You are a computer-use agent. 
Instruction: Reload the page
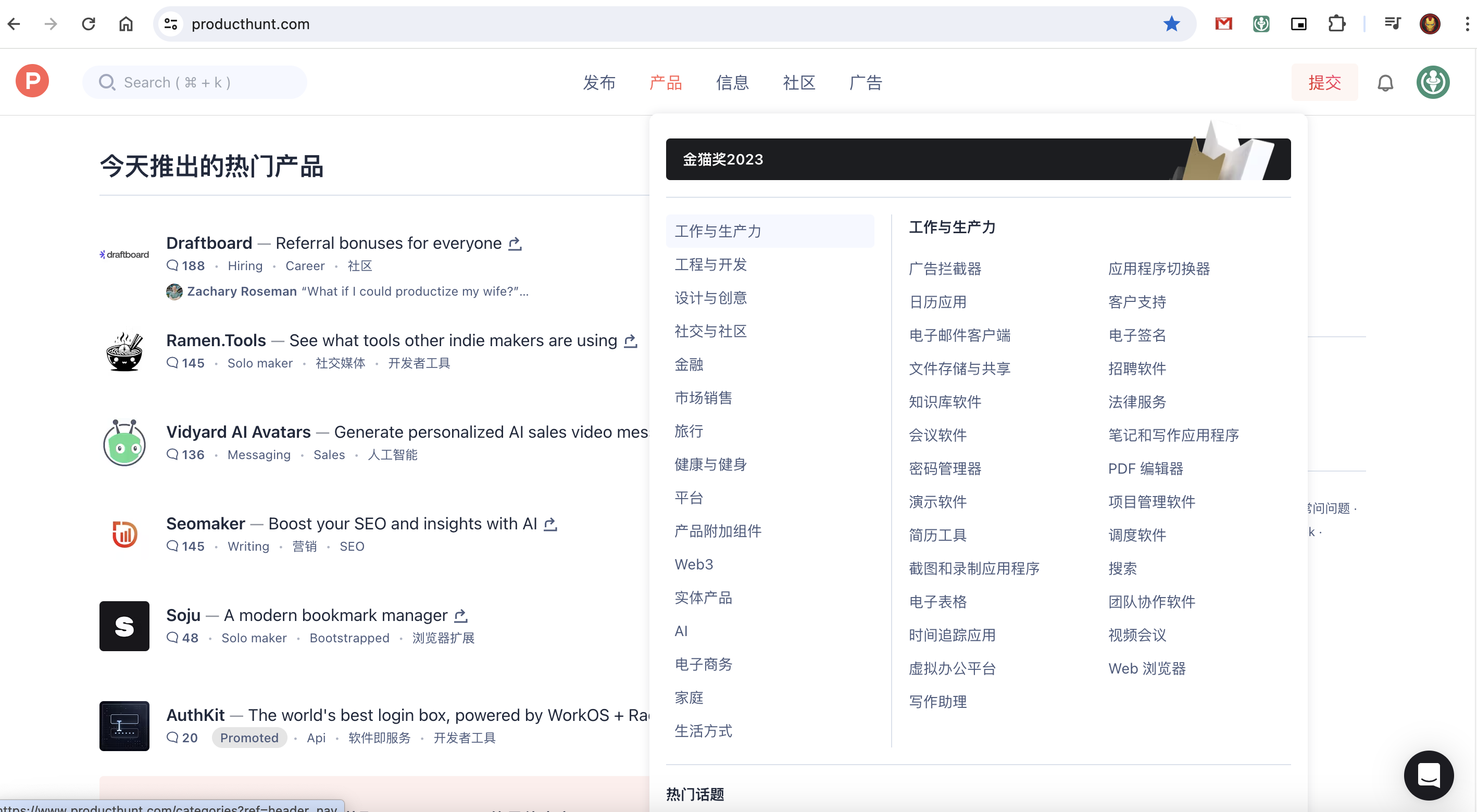[89, 23]
